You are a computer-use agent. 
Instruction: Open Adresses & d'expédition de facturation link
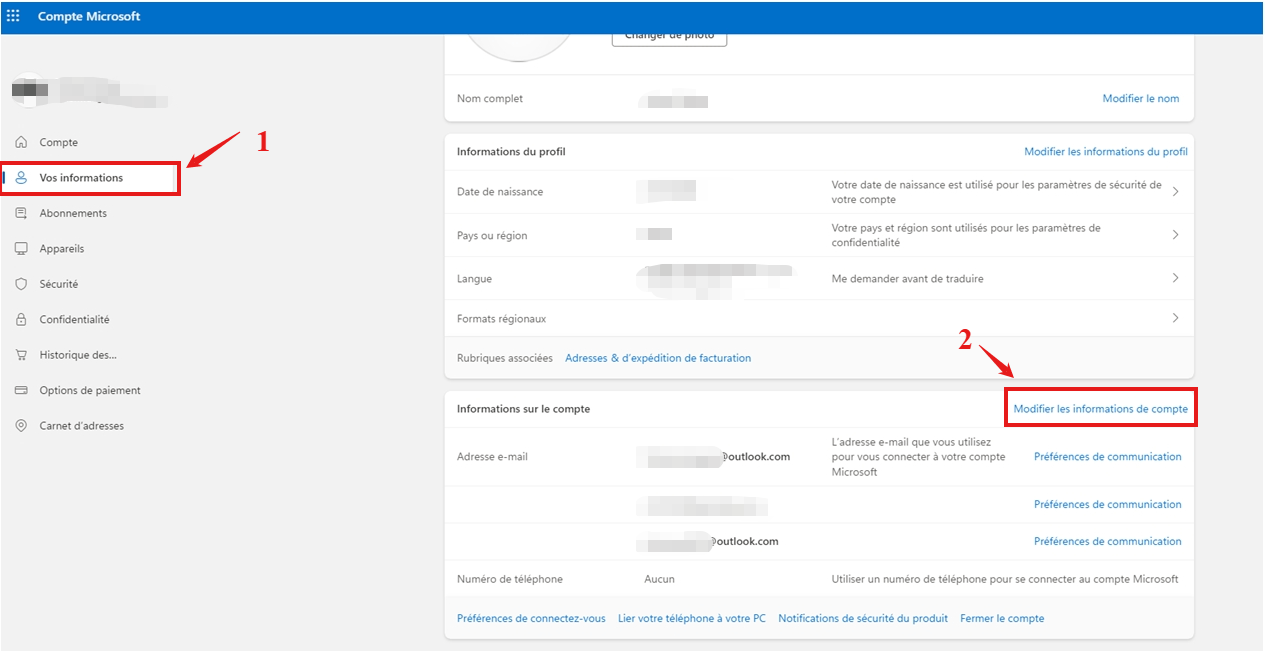658,358
